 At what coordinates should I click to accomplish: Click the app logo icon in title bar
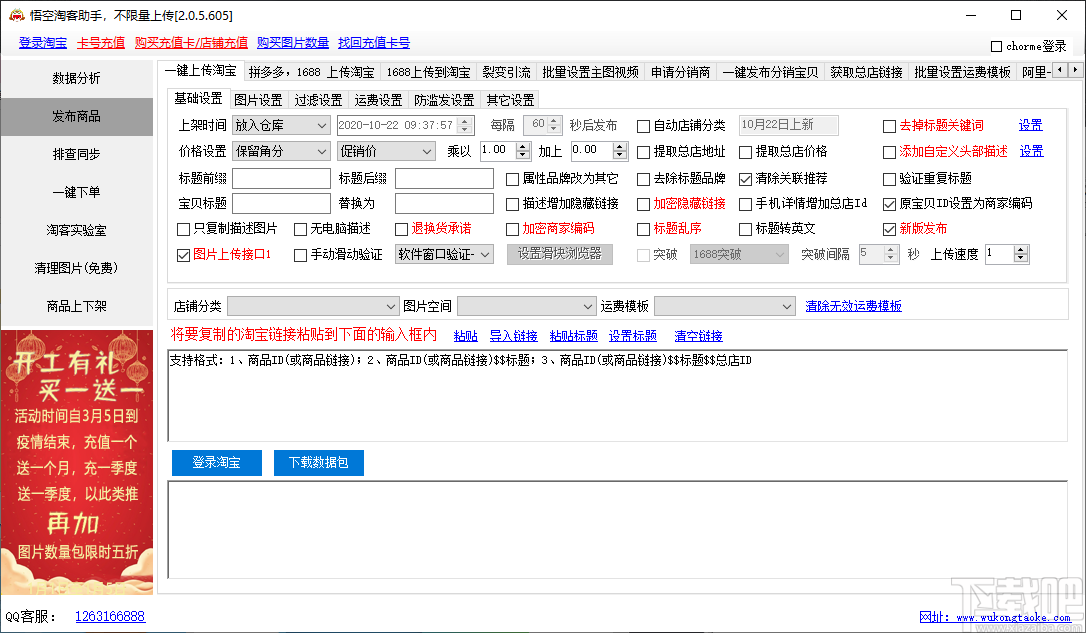(x=16, y=15)
